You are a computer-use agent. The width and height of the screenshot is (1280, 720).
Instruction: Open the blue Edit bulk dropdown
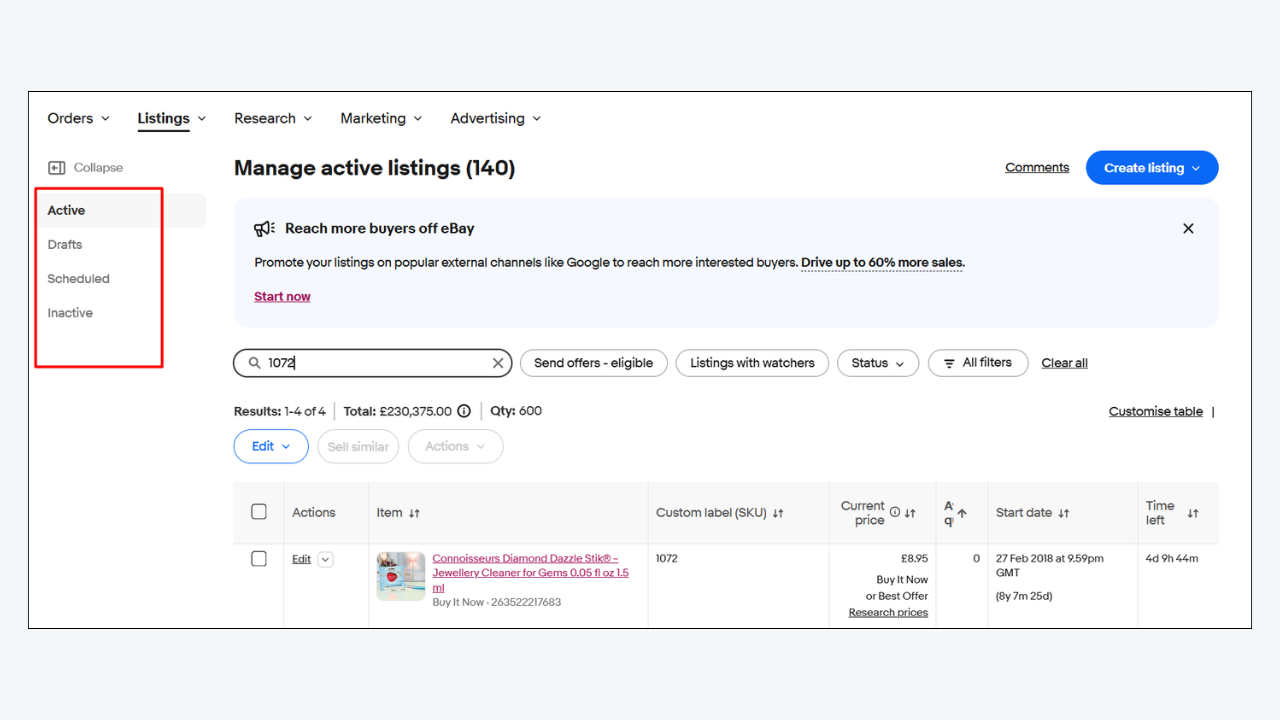271,447
